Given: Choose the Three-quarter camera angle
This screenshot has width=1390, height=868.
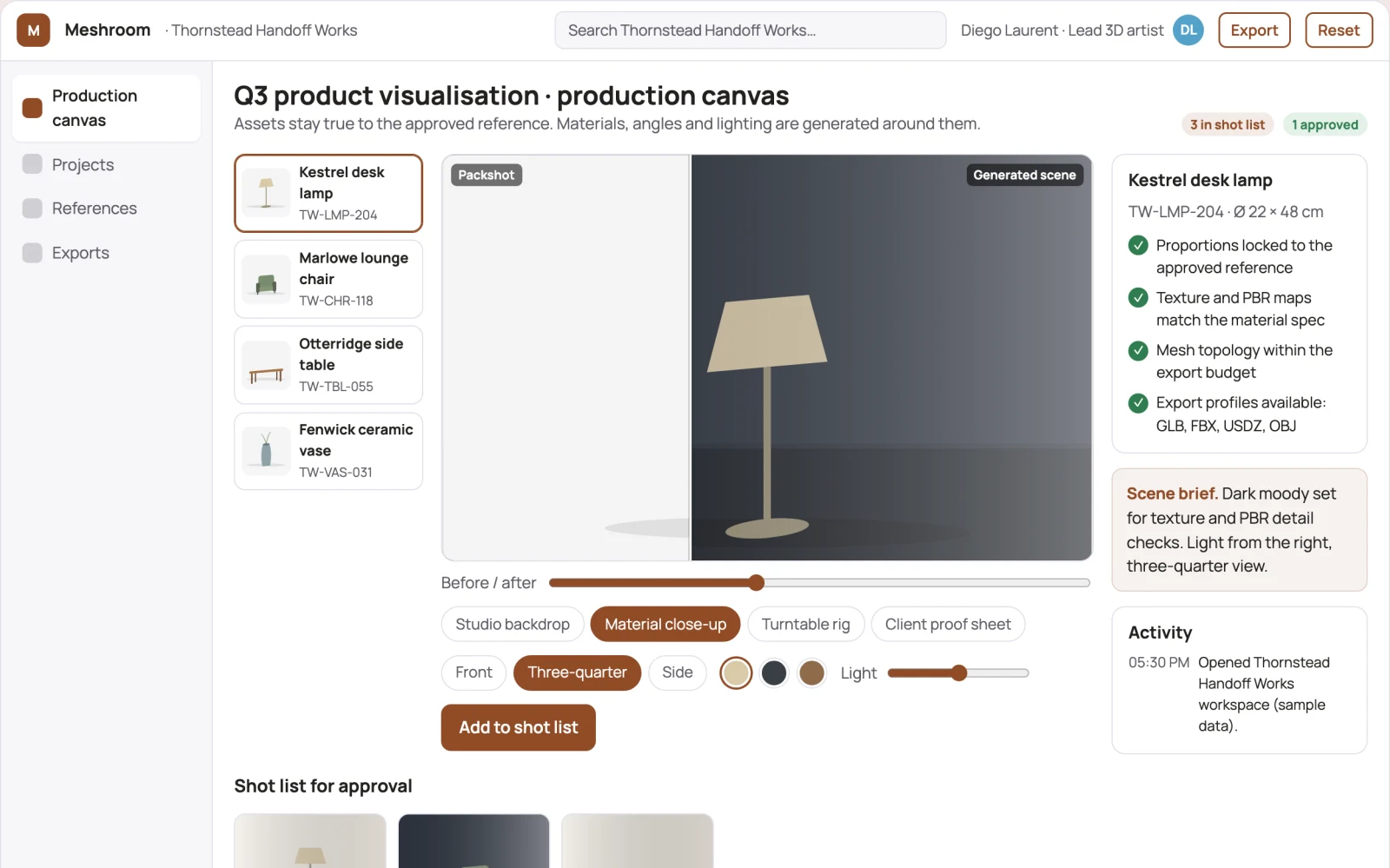Looking at the screenshot, I should click(577, 673).
